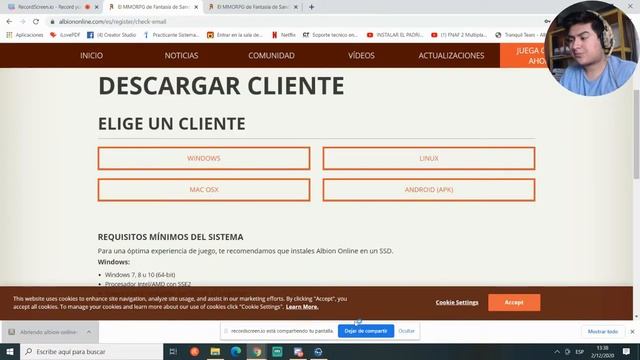This screenshot has height=360, width=640.
Task: Click Dejar de compartir button
Action: point(366,331)
